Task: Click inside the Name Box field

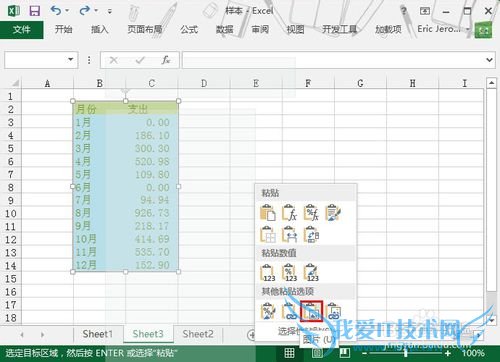Action: (x=35, y=60)
